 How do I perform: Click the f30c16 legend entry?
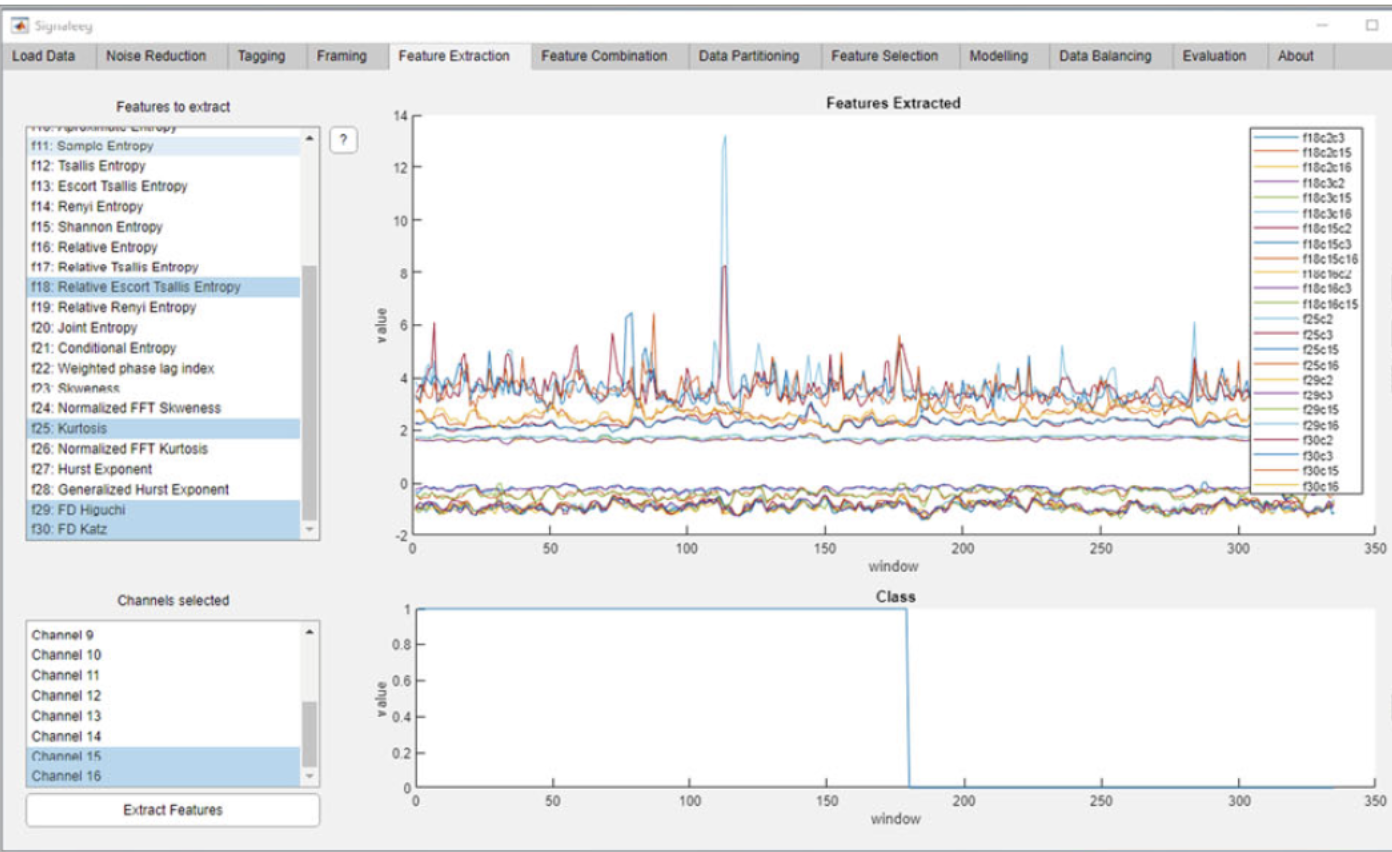point(1307,486)
